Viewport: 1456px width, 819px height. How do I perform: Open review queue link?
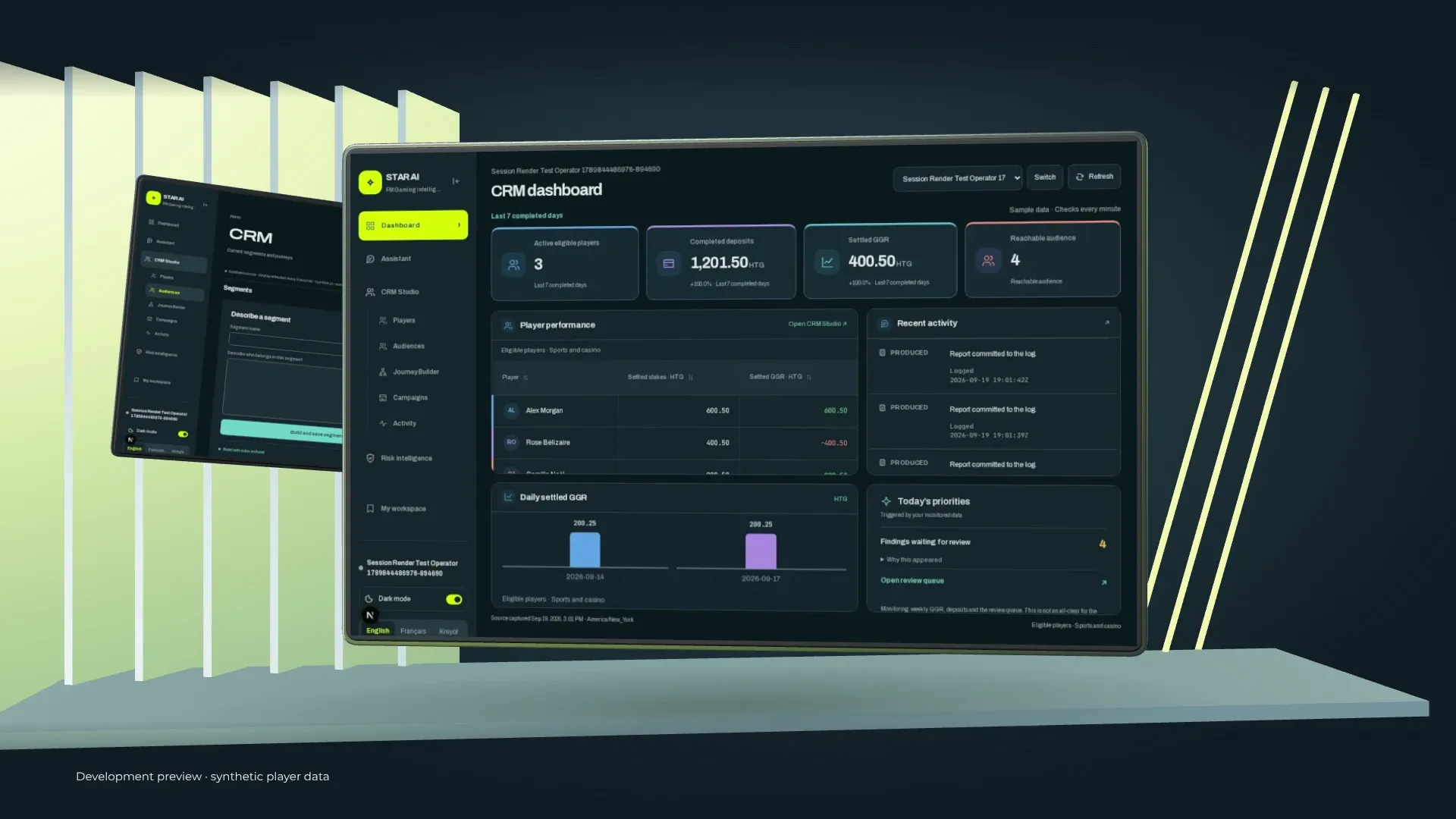pyautogui.click(x=912, y=581)
